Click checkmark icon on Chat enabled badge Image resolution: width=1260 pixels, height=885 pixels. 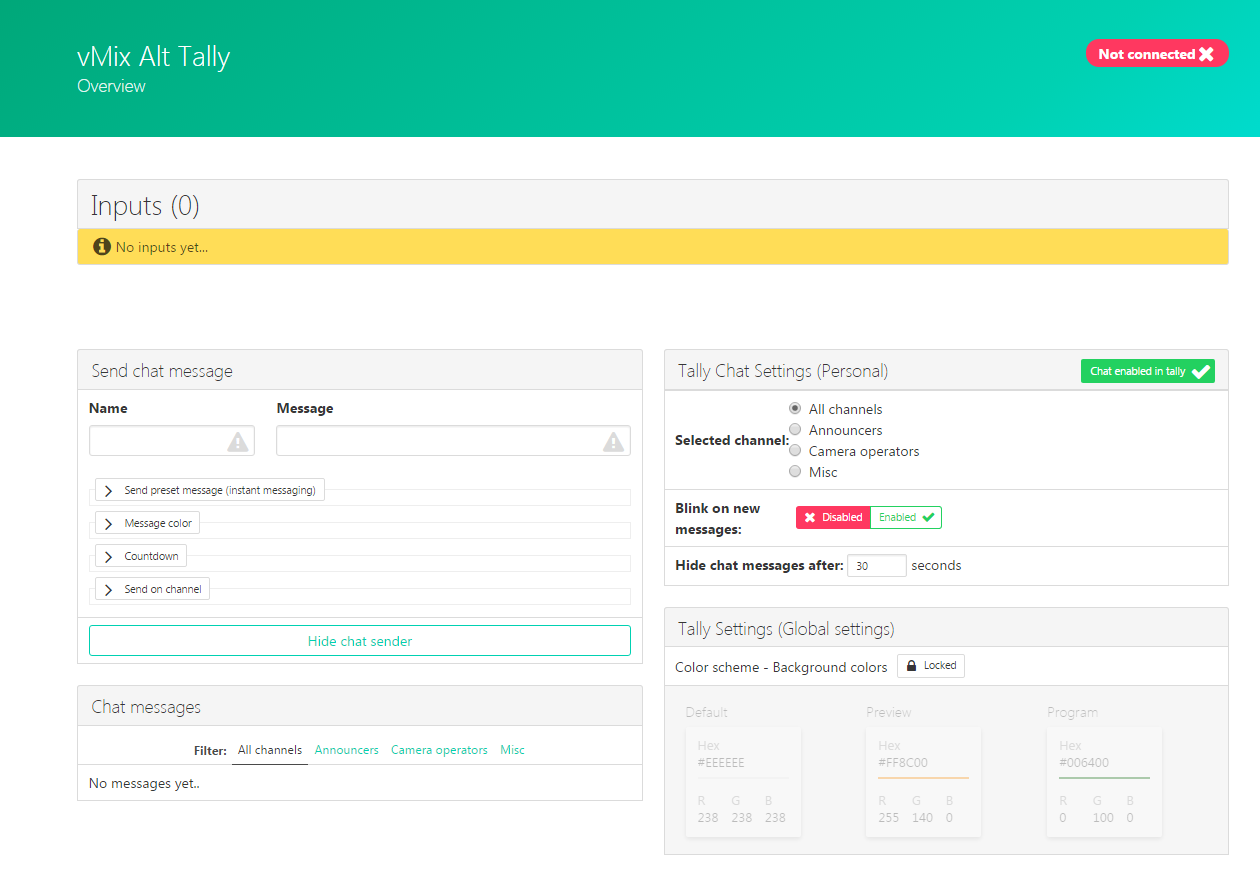click(1201, 371)
